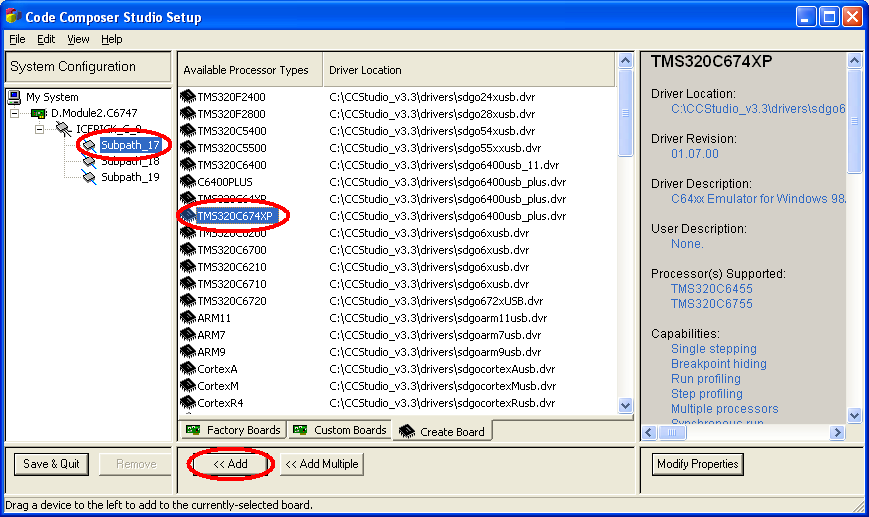Click the Driver Location column header
This screenshot has height=517, width=869.
(469, 70)
